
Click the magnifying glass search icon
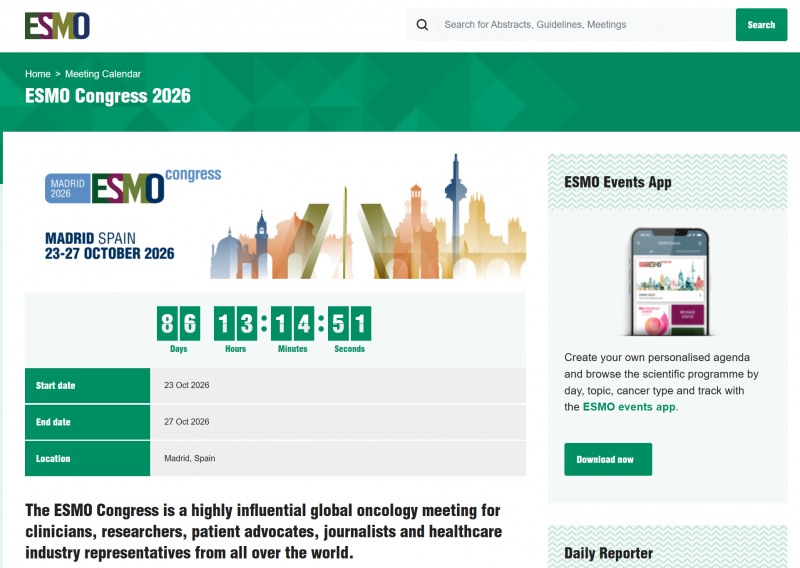pyautogui.click(x=422, y=24)
